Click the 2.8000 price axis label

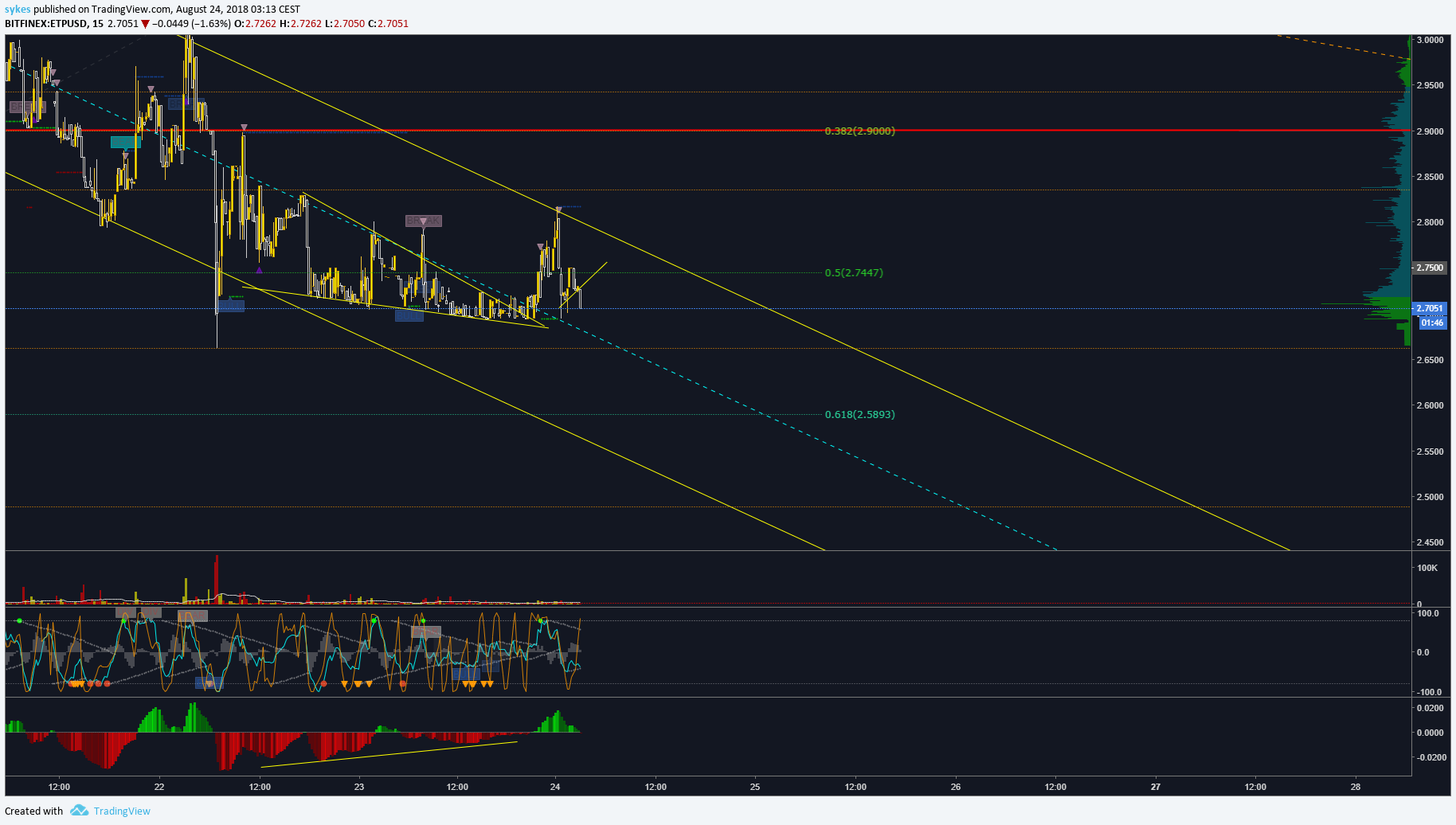[x=1430, y=222]
